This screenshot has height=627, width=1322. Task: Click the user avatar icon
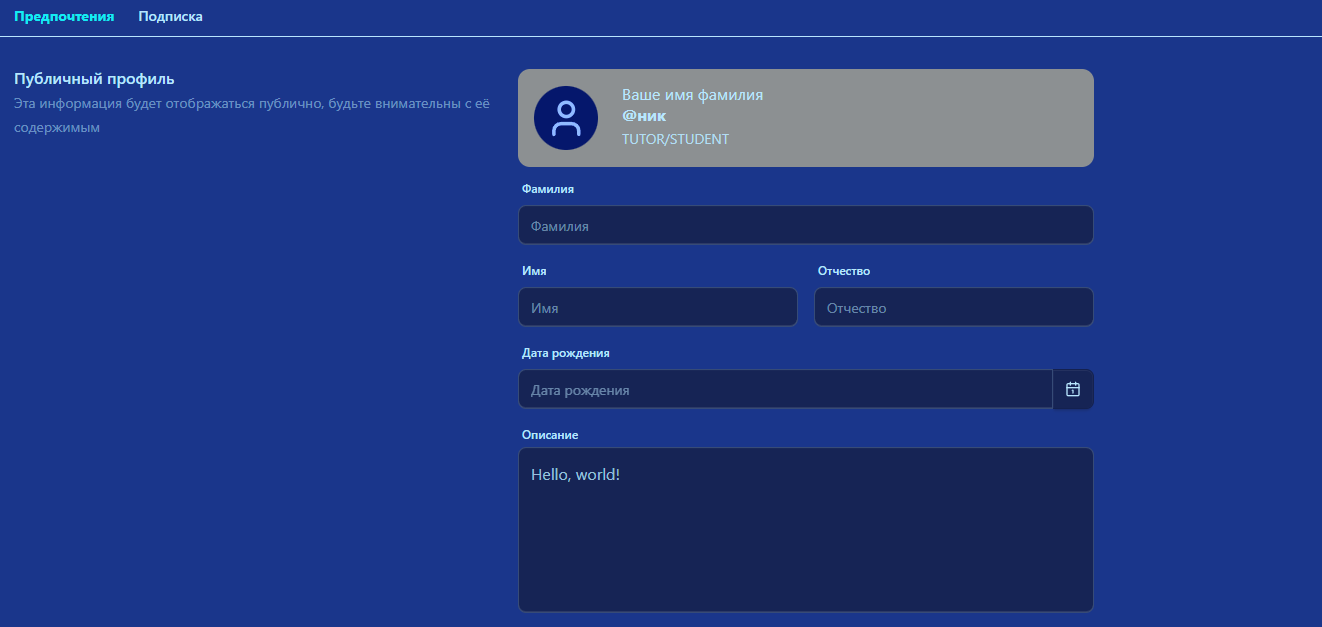tap(566, 118)
